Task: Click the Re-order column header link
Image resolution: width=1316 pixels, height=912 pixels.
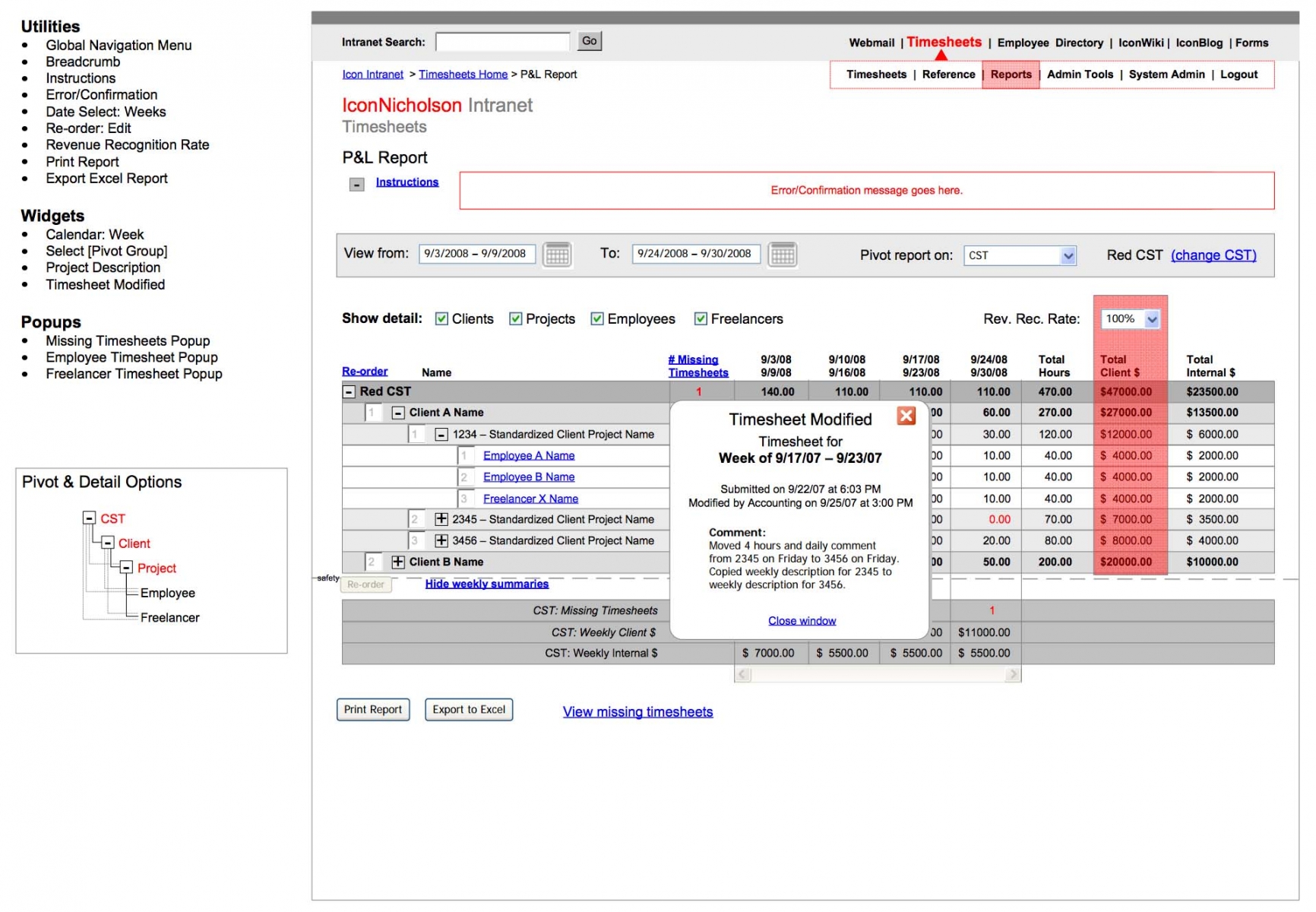Action: [x=365, y=372]
